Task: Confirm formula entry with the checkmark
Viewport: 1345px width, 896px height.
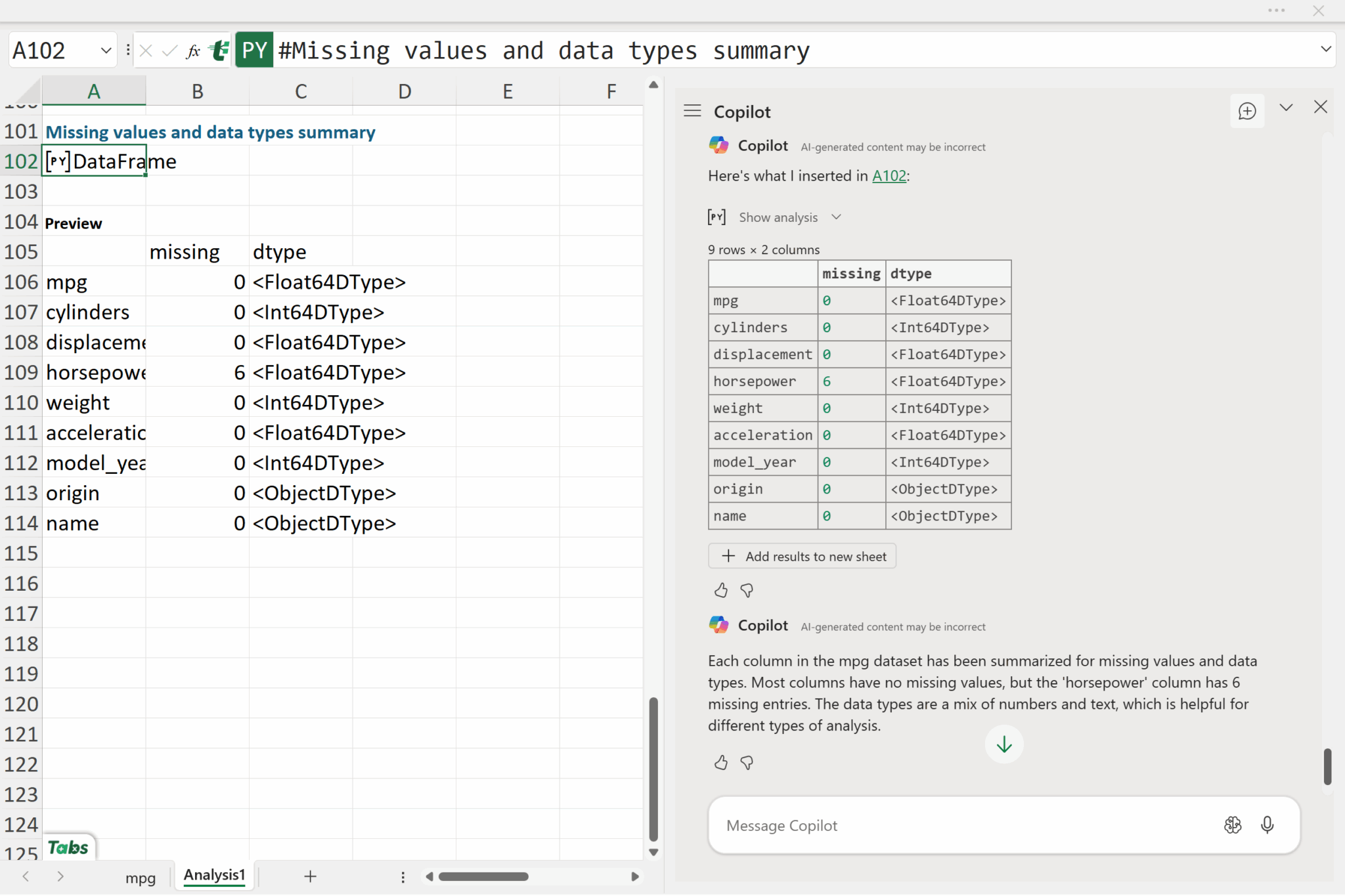Action: pyautogui.click(x=169, y=51)
